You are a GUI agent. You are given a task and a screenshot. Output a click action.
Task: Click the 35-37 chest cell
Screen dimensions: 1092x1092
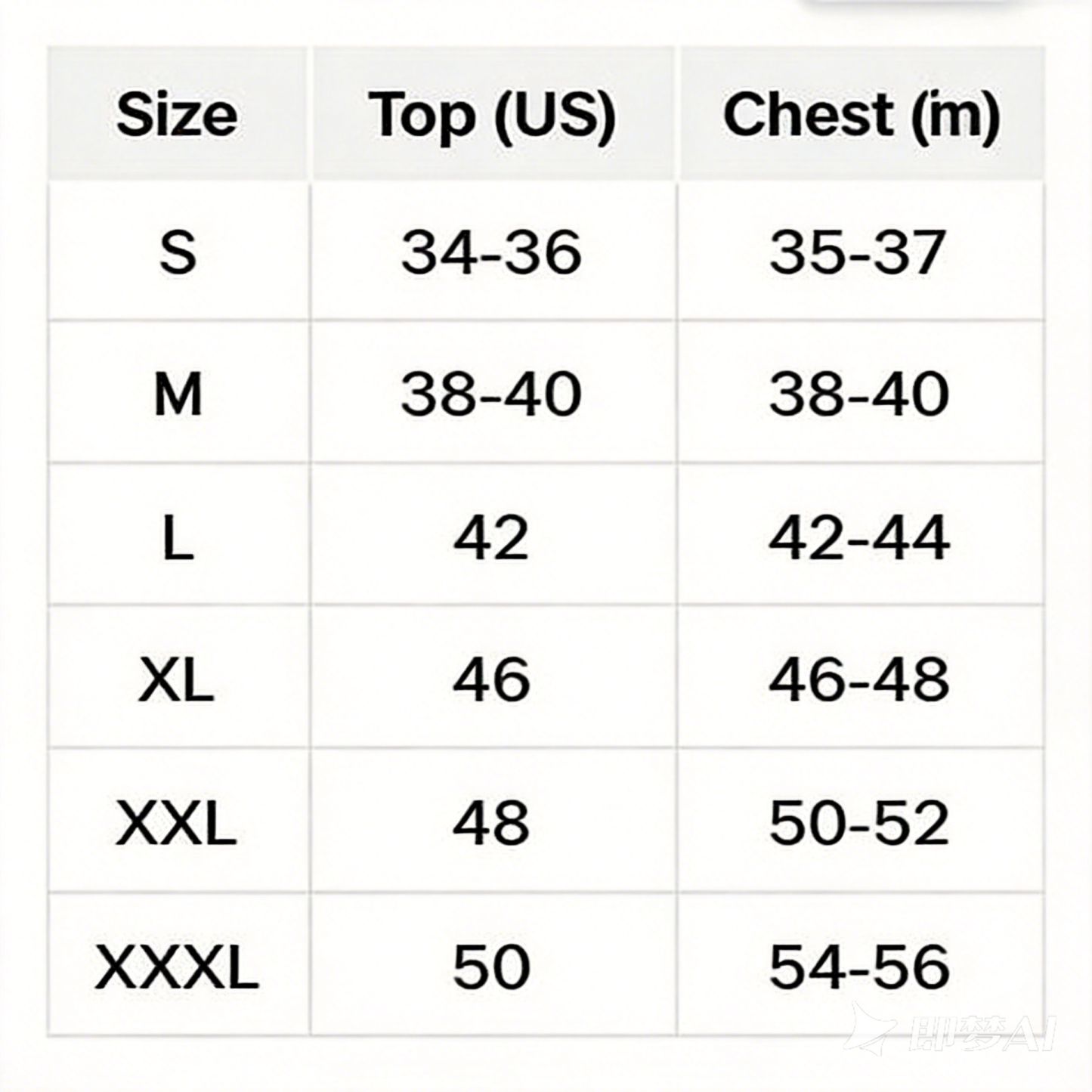(860, 252)
